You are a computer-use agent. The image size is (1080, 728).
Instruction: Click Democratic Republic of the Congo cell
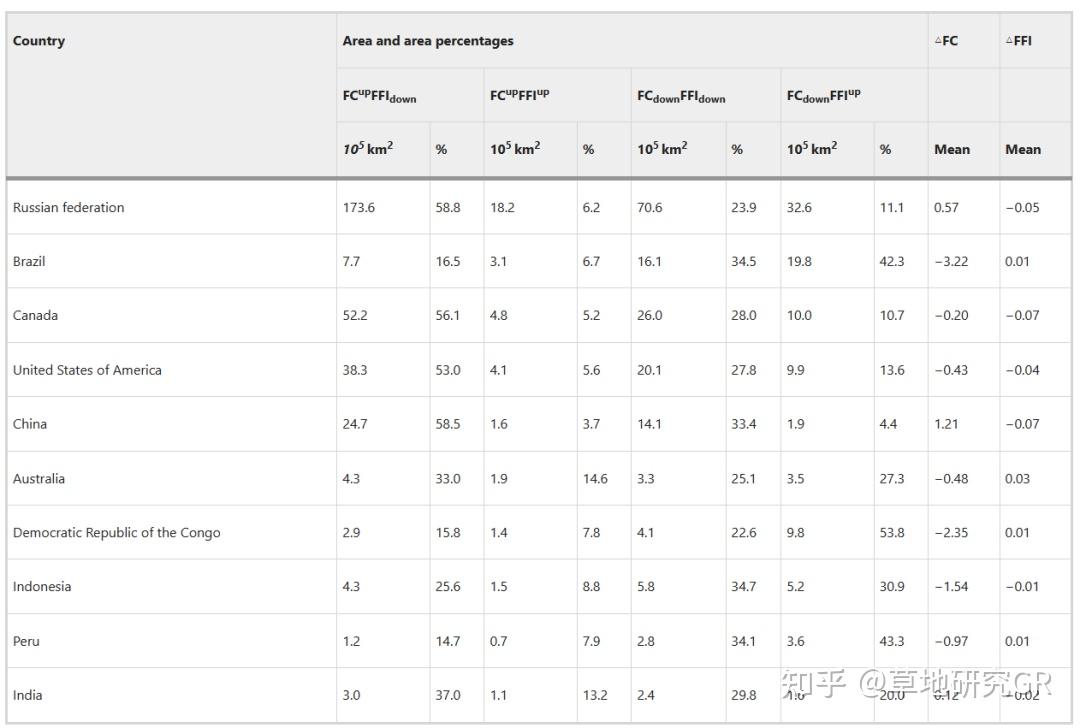[117, 533]
